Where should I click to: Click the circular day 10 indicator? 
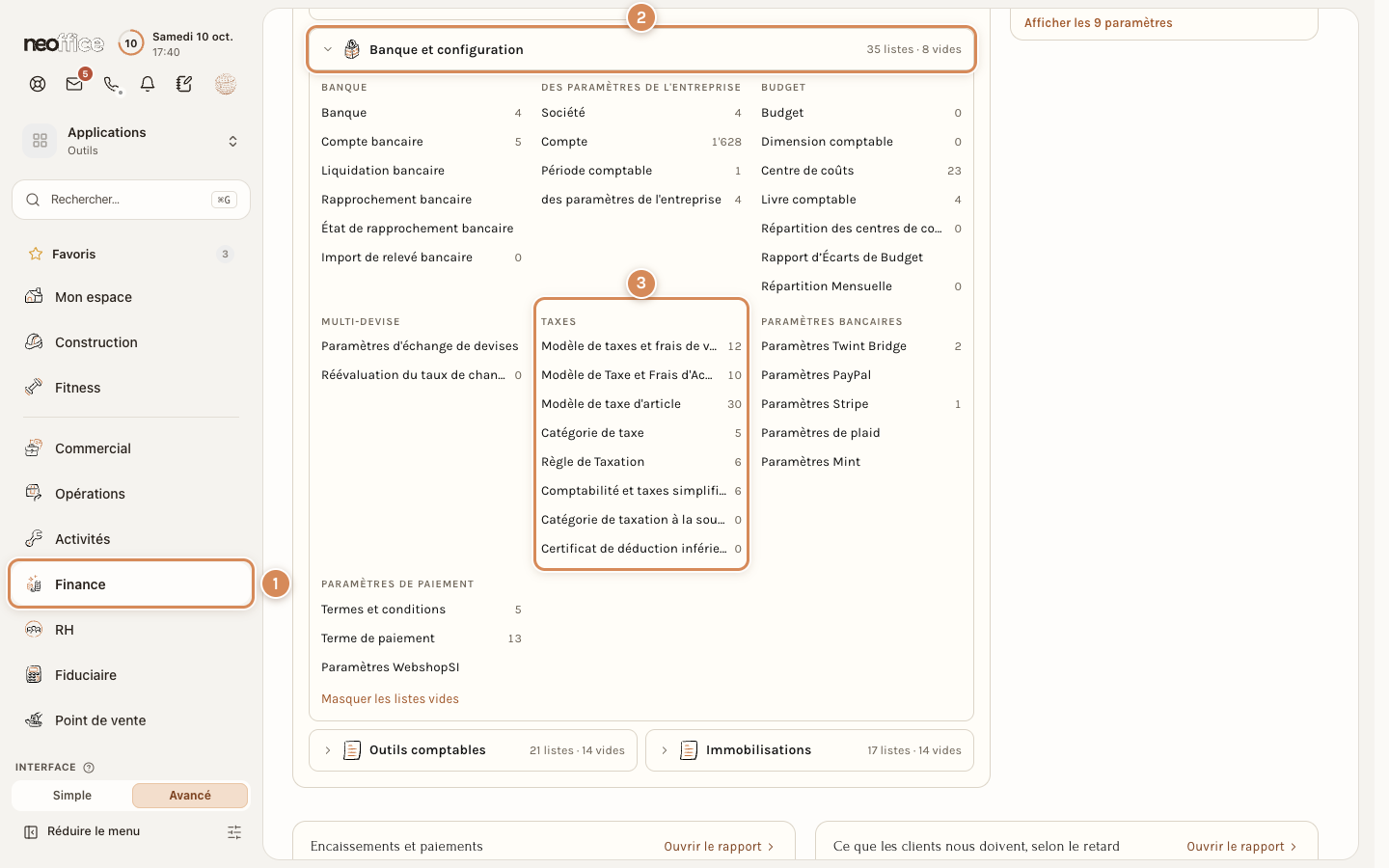click(131, 43)
